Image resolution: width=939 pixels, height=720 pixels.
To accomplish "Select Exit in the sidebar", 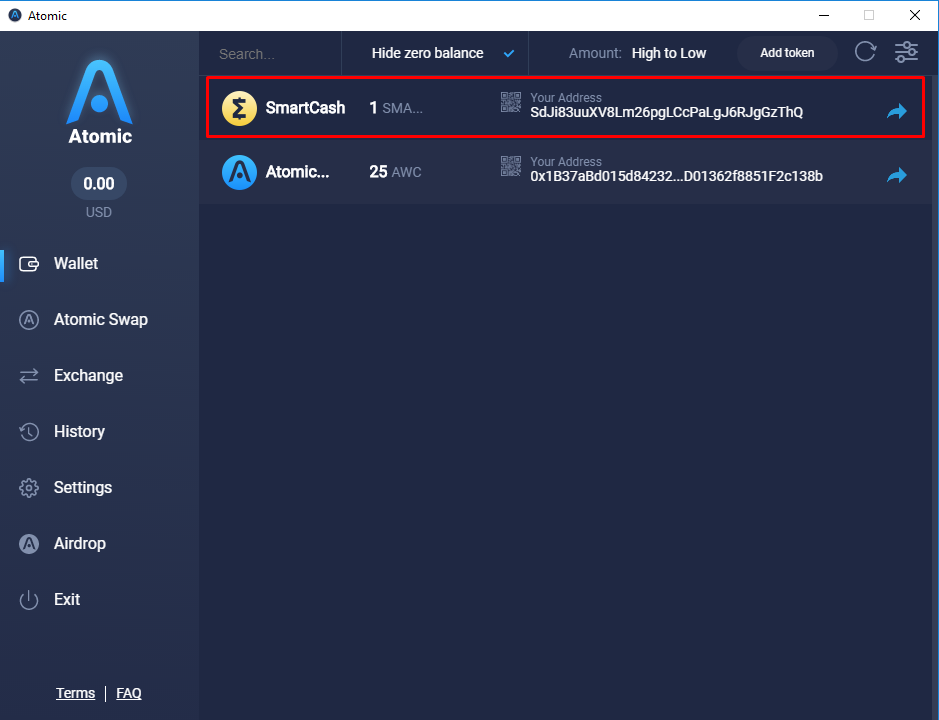I will [66, 600].
